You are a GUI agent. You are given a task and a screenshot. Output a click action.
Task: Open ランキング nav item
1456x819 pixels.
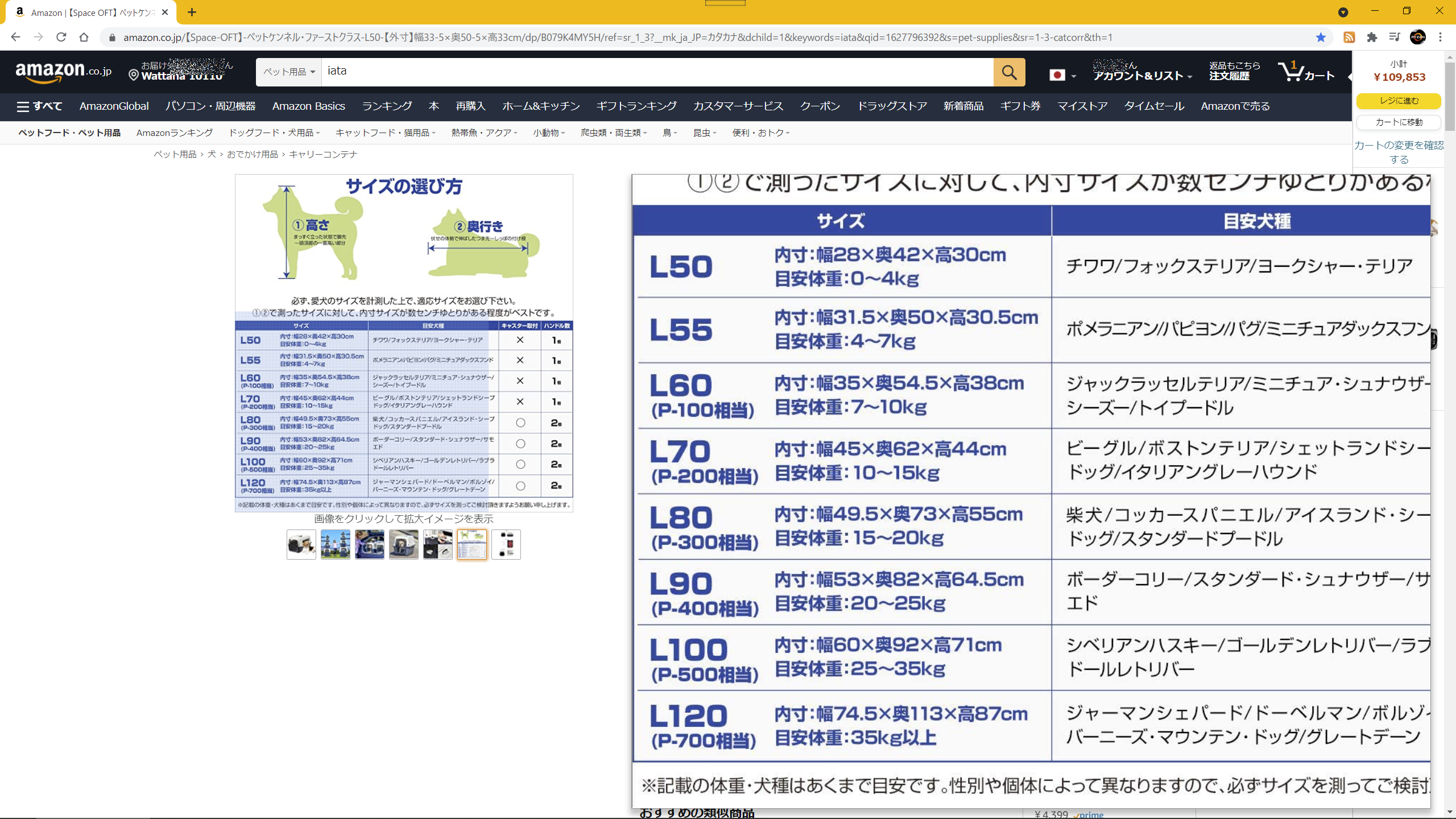click(387, 106)
